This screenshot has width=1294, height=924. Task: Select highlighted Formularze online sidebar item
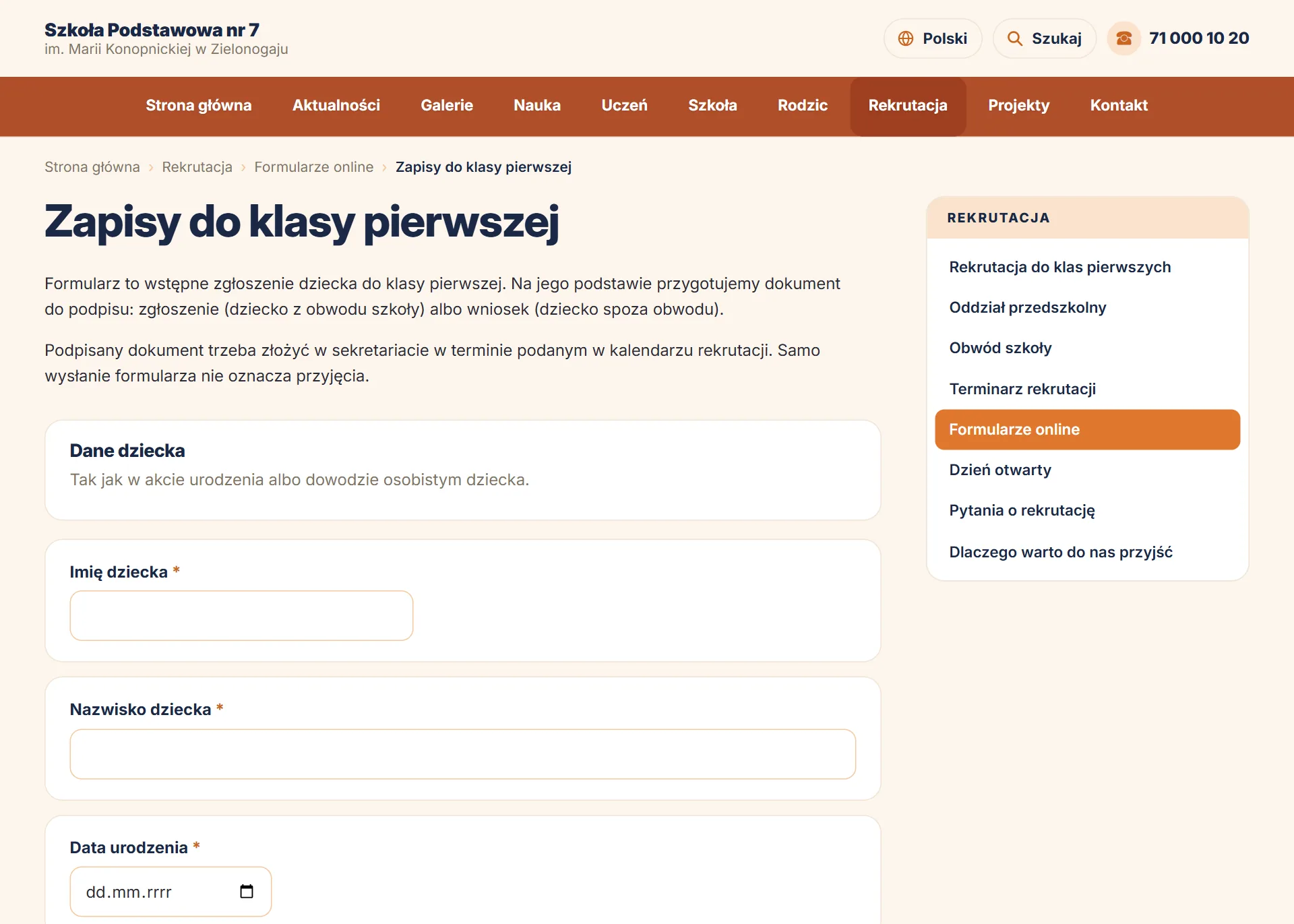coord(1087,429)
